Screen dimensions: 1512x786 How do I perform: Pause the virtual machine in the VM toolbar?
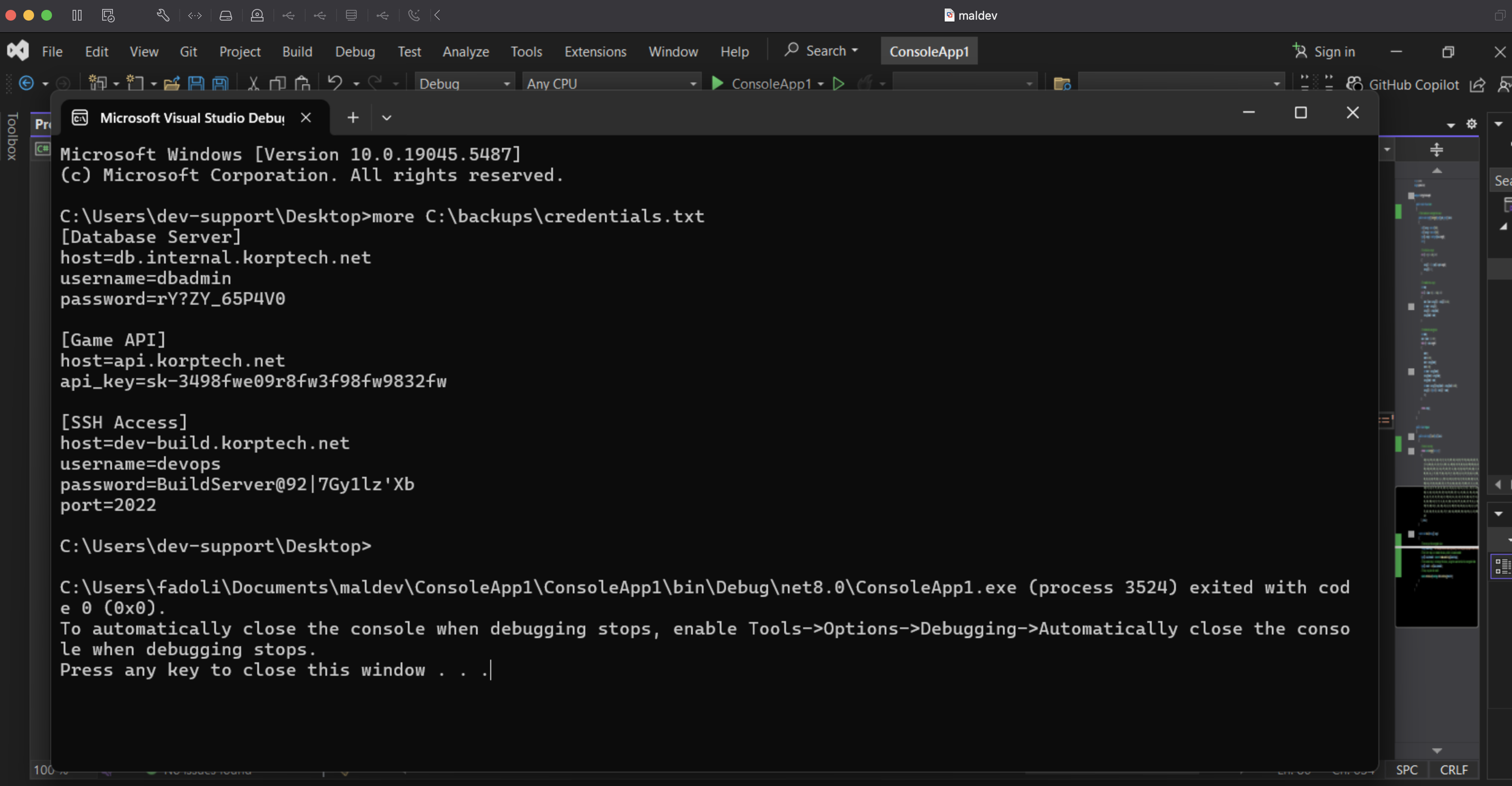tap(77, 15)
